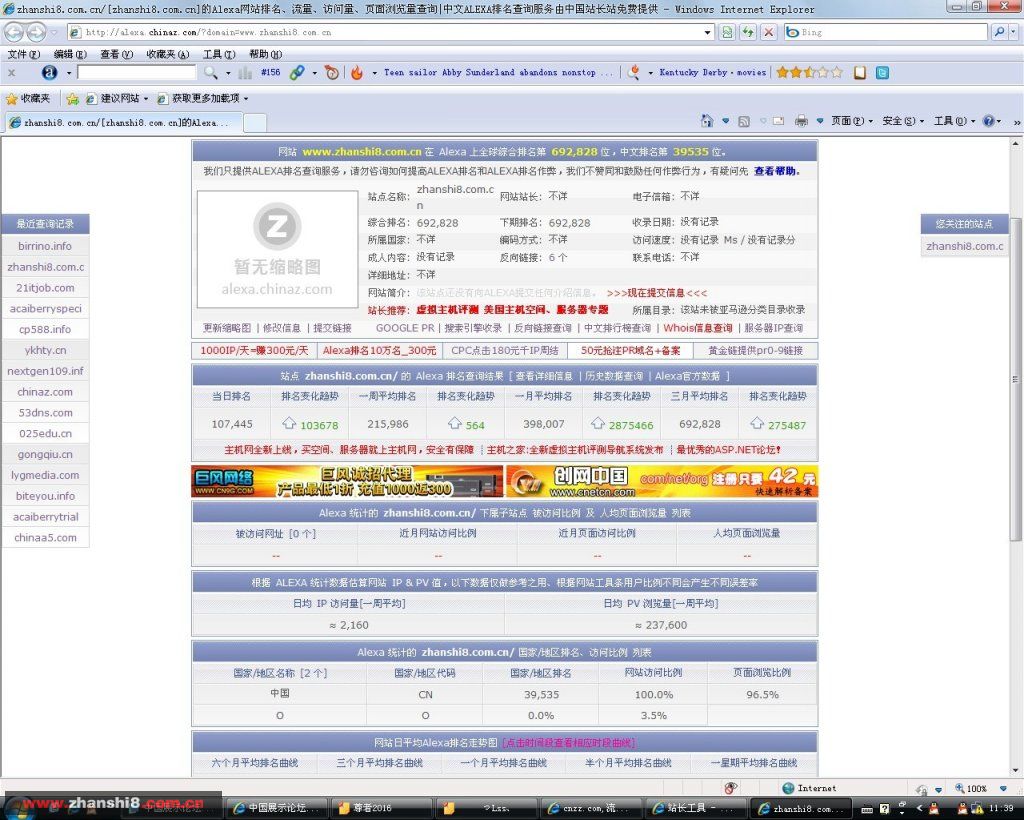Click the 历史数据查询 link
The height and width of the screenshot is (820, 1024).
click(613, 376)
